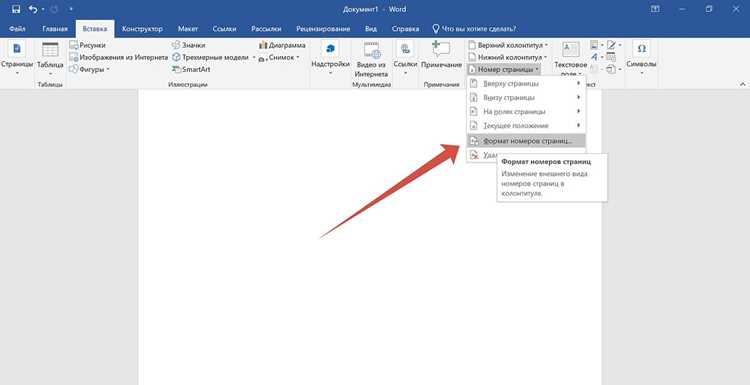Click the Undo arrow icon

point(33,9)
